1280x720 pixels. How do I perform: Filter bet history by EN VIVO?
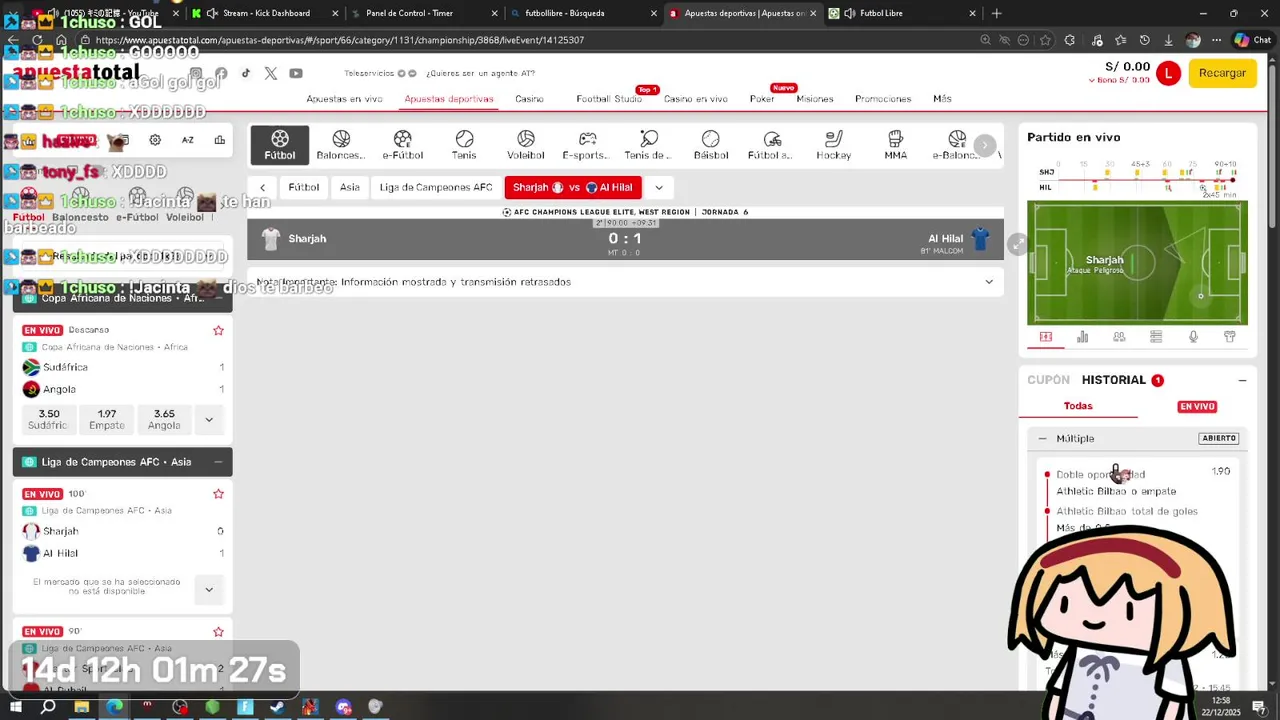(1197, 406)
